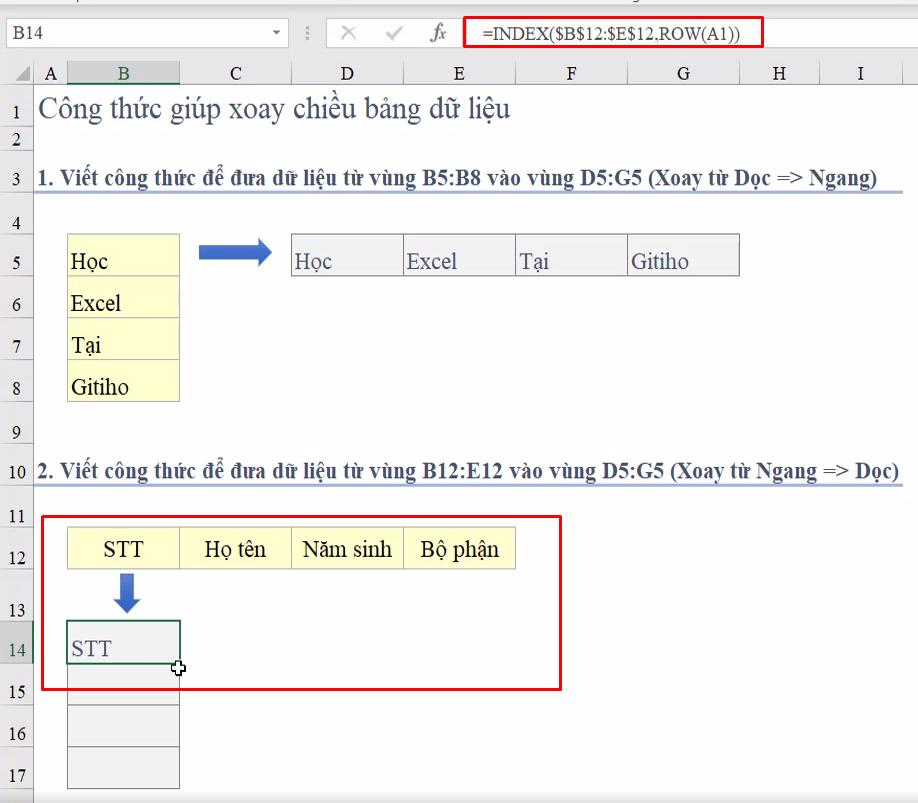Click the Insert Function (fx) icon

tap(437, 33)
